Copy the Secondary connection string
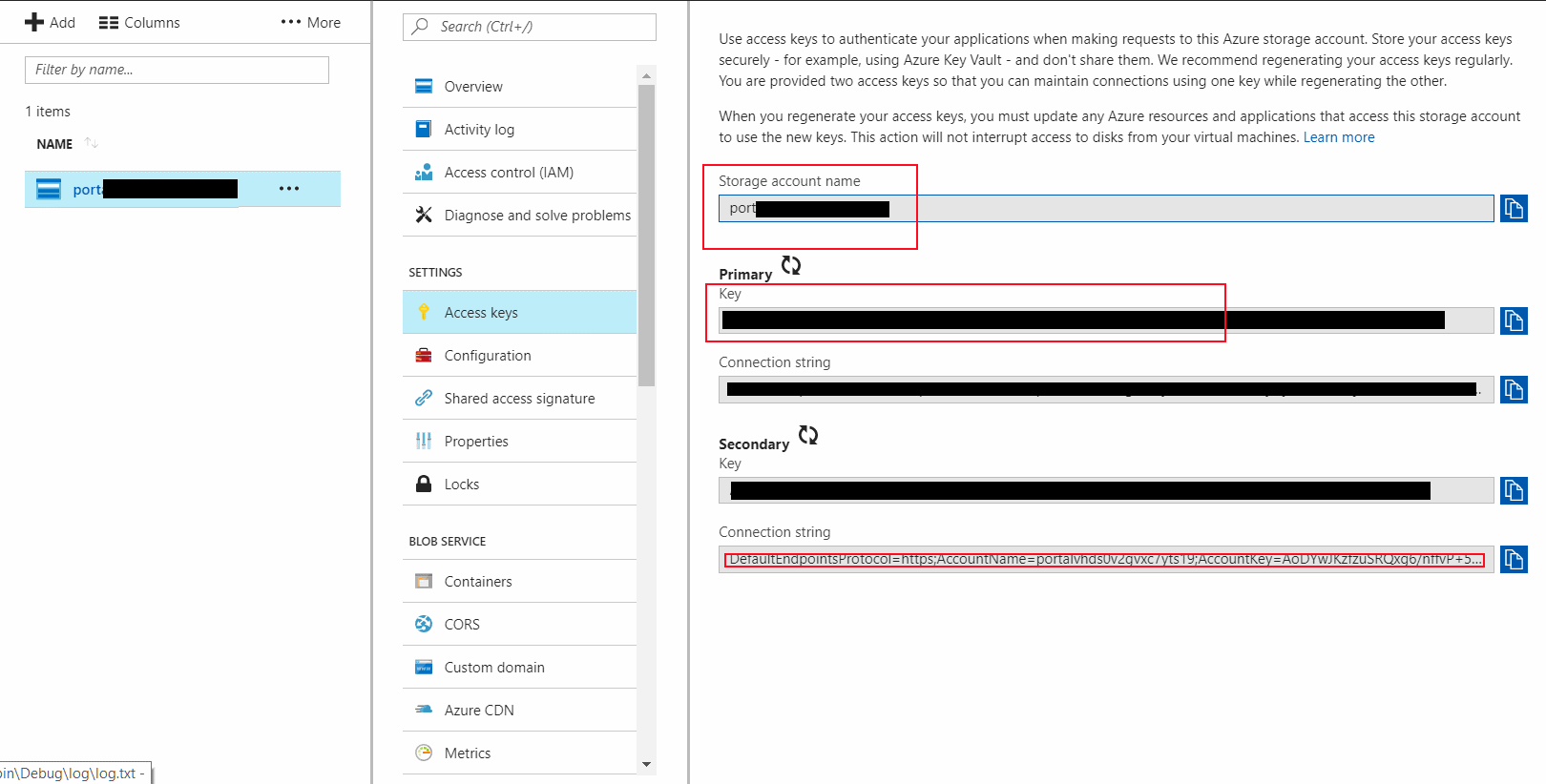This screenshot has height=784, width=1546. tap(1514, 559)
